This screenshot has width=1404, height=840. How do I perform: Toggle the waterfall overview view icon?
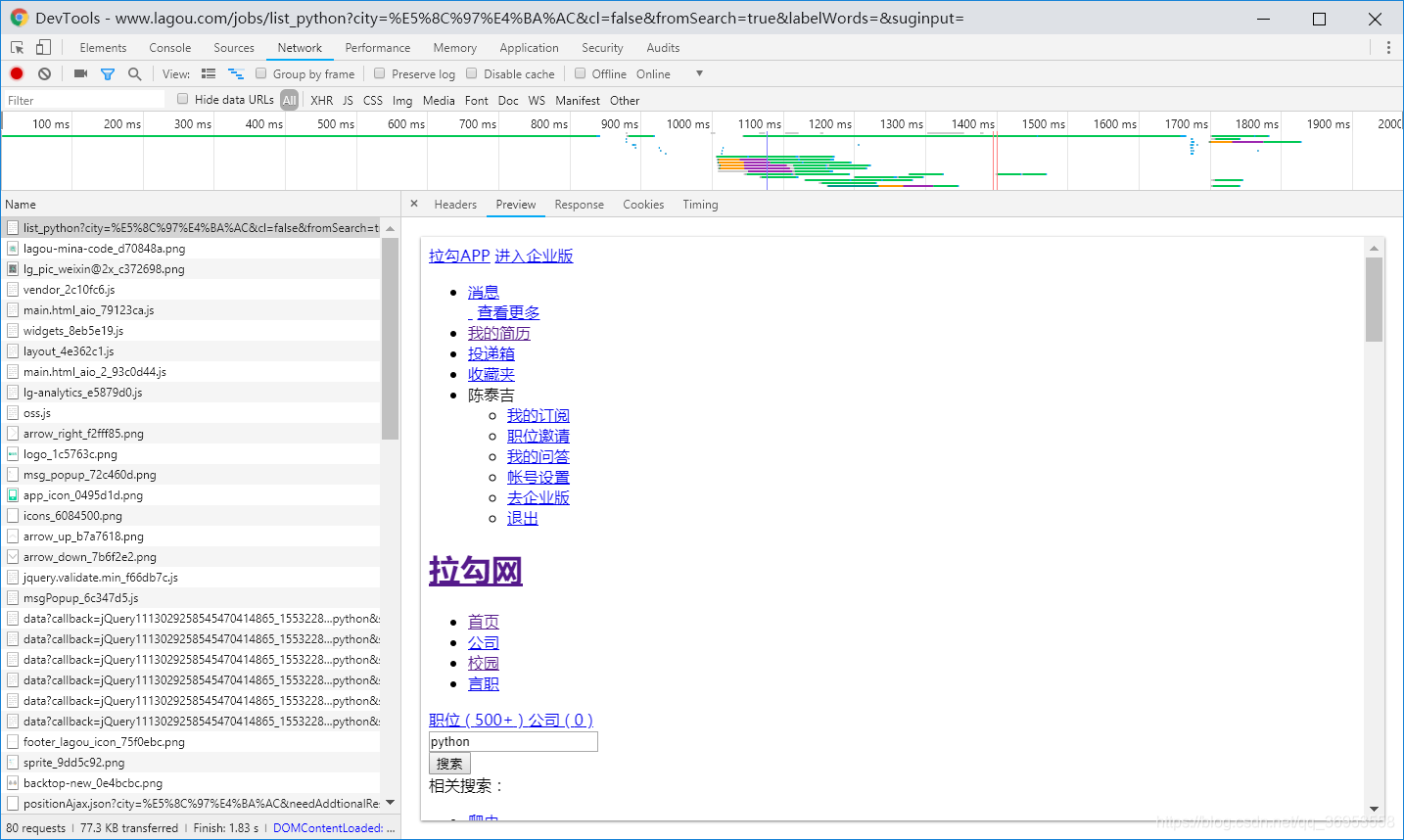click(236, 73)
